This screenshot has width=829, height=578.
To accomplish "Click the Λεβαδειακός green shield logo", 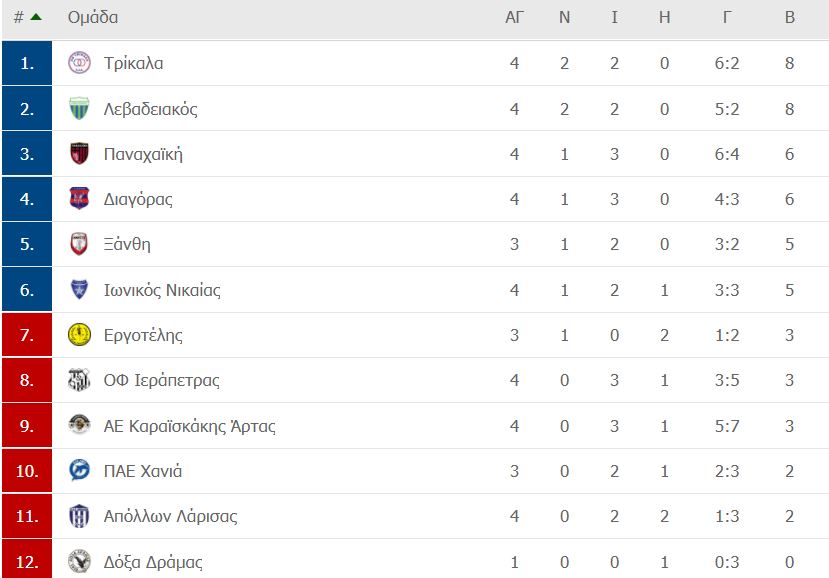I will point(79,108).
